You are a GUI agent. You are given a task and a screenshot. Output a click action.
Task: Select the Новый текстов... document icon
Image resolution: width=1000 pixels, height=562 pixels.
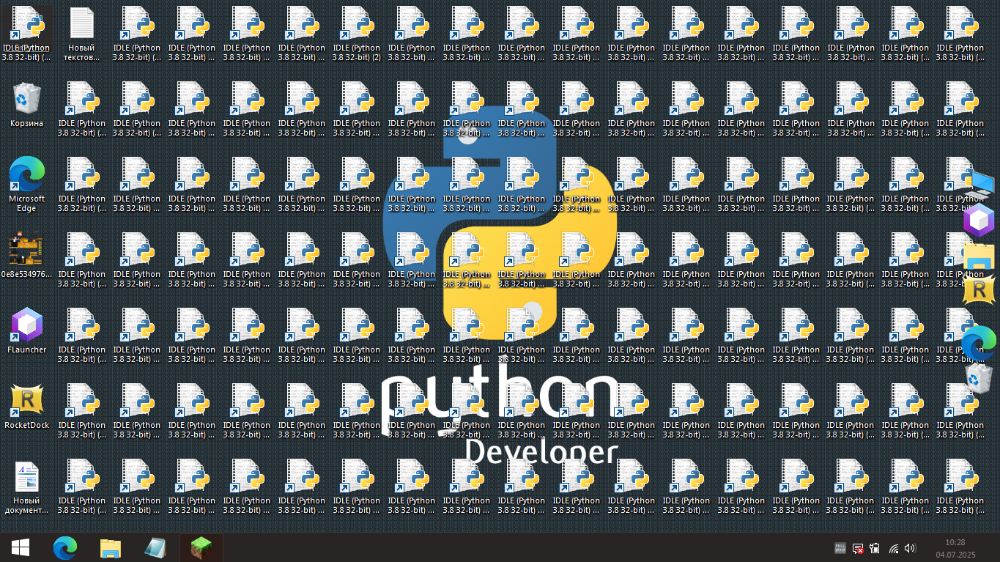click(x=82, y=33)
